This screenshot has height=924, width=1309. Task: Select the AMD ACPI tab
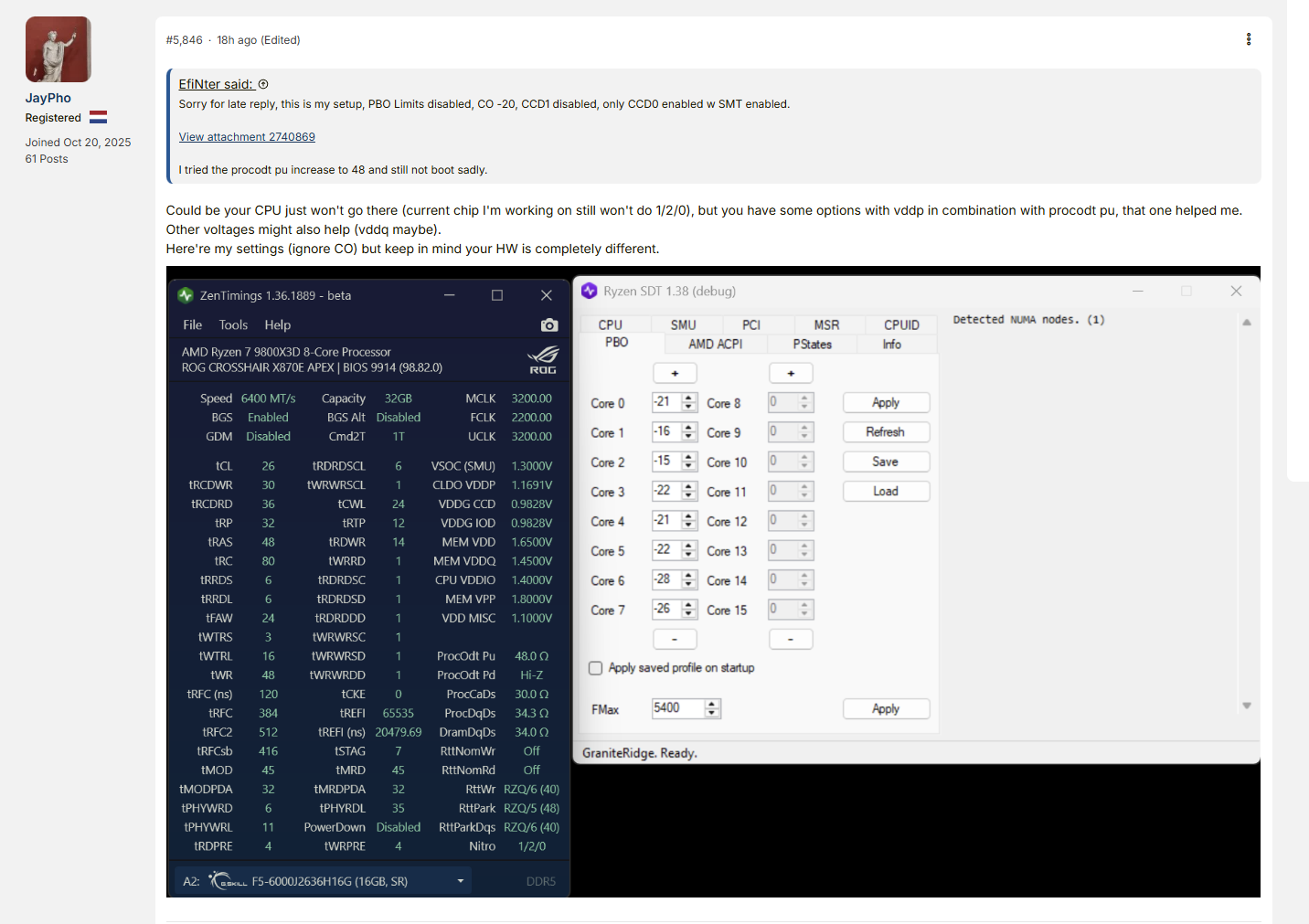point(716,345)
